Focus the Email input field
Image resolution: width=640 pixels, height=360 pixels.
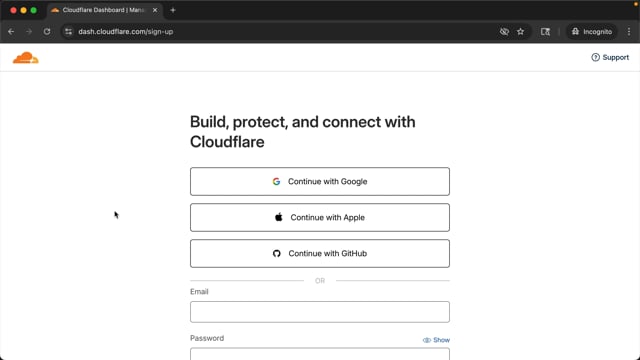point(320,312)
